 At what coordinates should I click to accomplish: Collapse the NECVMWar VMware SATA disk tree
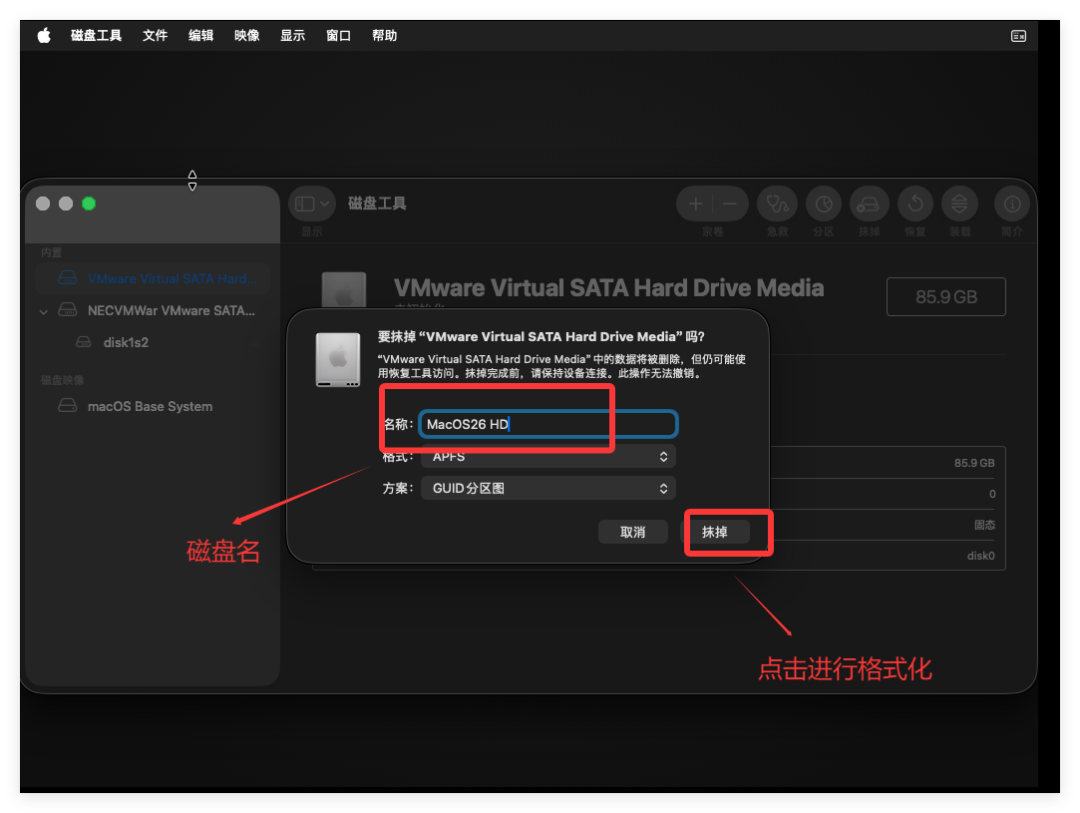pyautogui.click(x=43, y=311)
